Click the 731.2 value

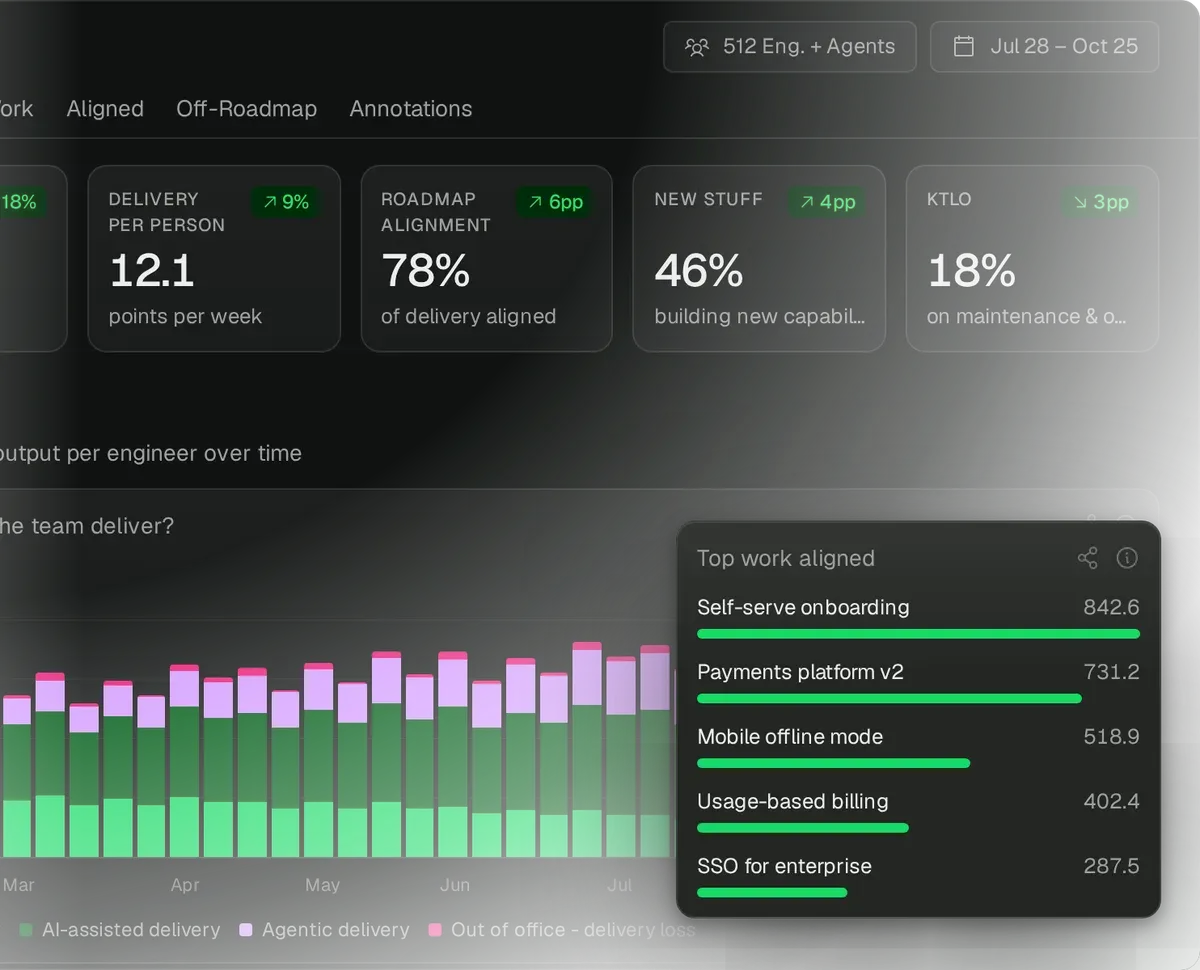[x=1111, y=672]
